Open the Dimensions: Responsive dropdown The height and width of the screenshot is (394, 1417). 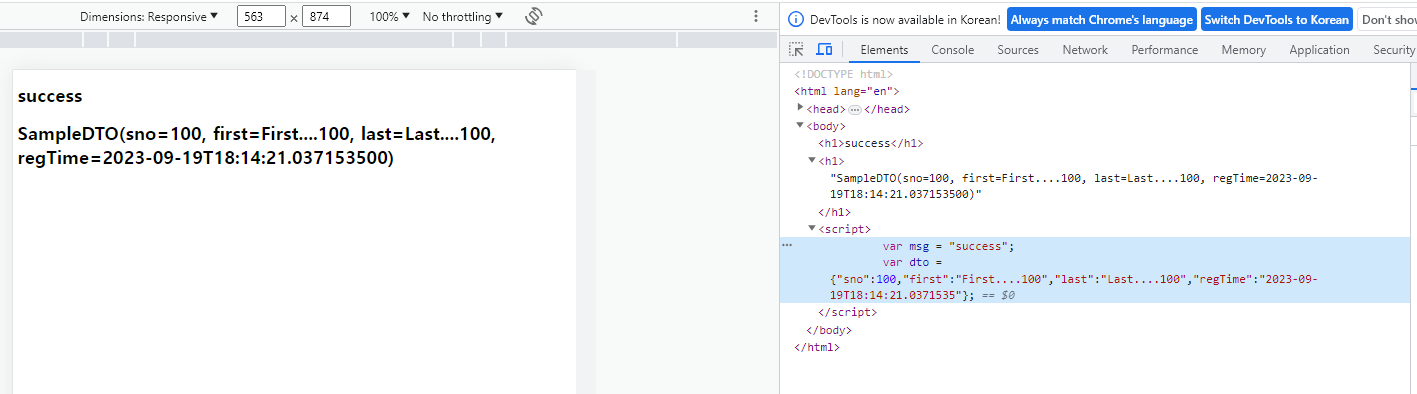click(149, 16)
